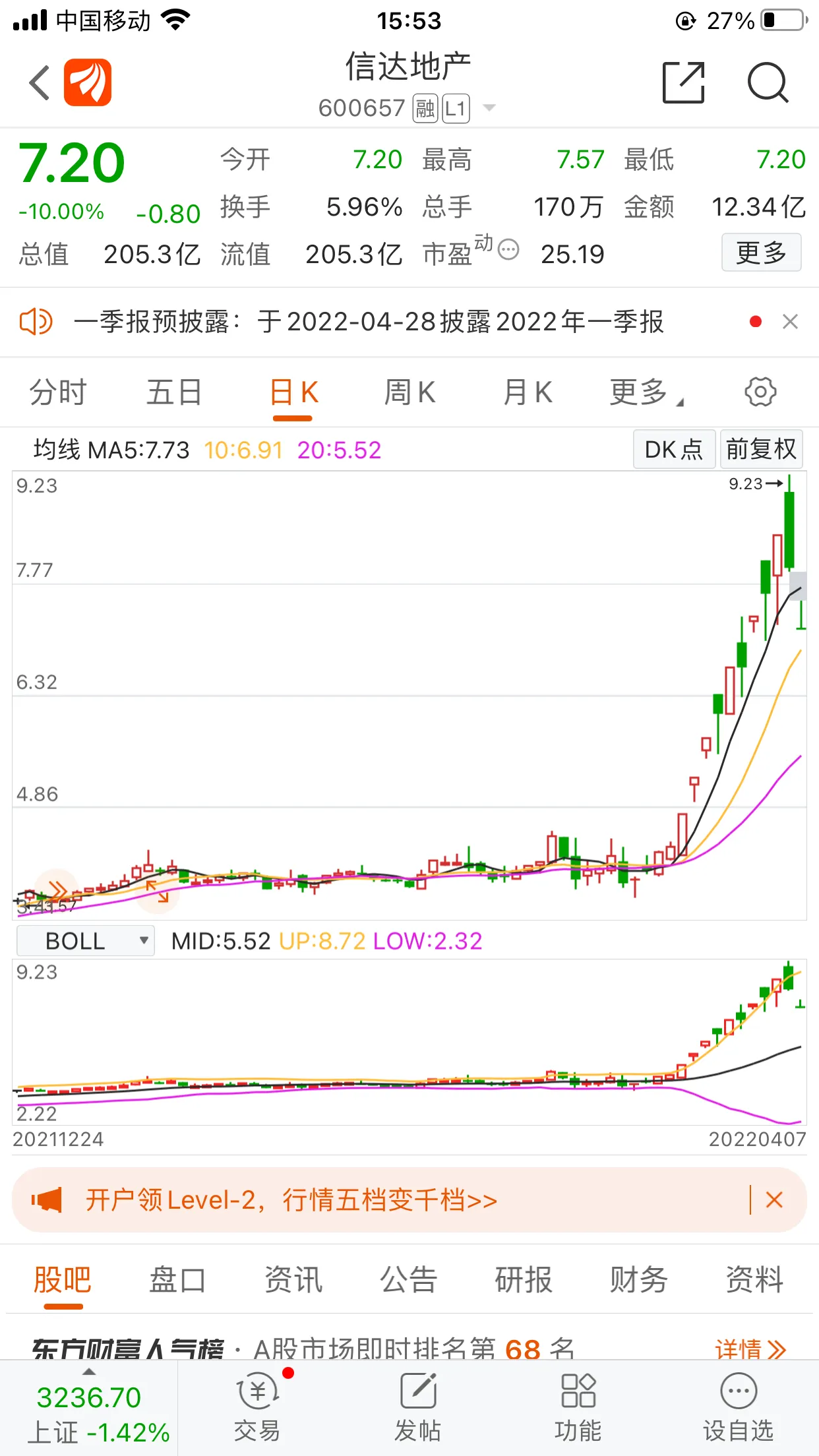This screenshot has width=819, height=1456.
Task: Switch to 月K chart tab
Action: coord(528,392)
